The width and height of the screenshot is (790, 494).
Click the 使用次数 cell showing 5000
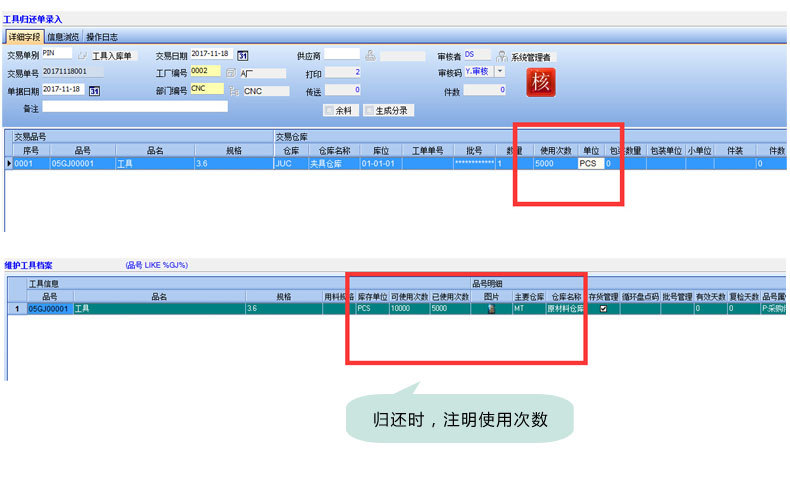(554, 163)
